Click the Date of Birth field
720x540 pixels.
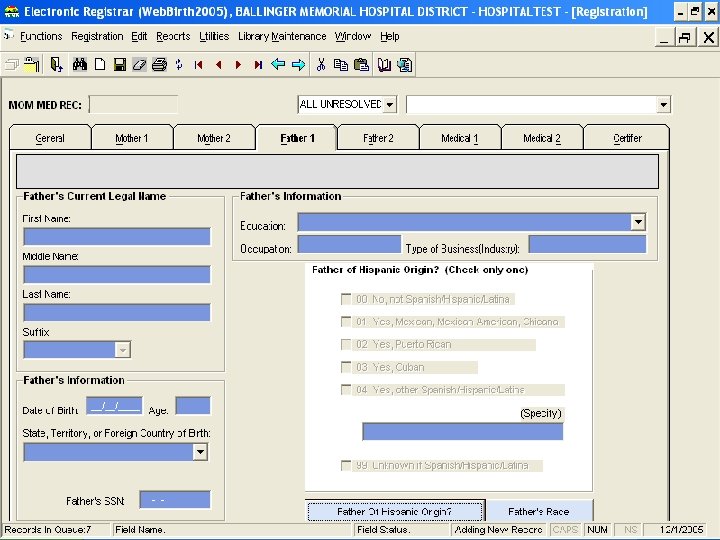click(114, 406)
